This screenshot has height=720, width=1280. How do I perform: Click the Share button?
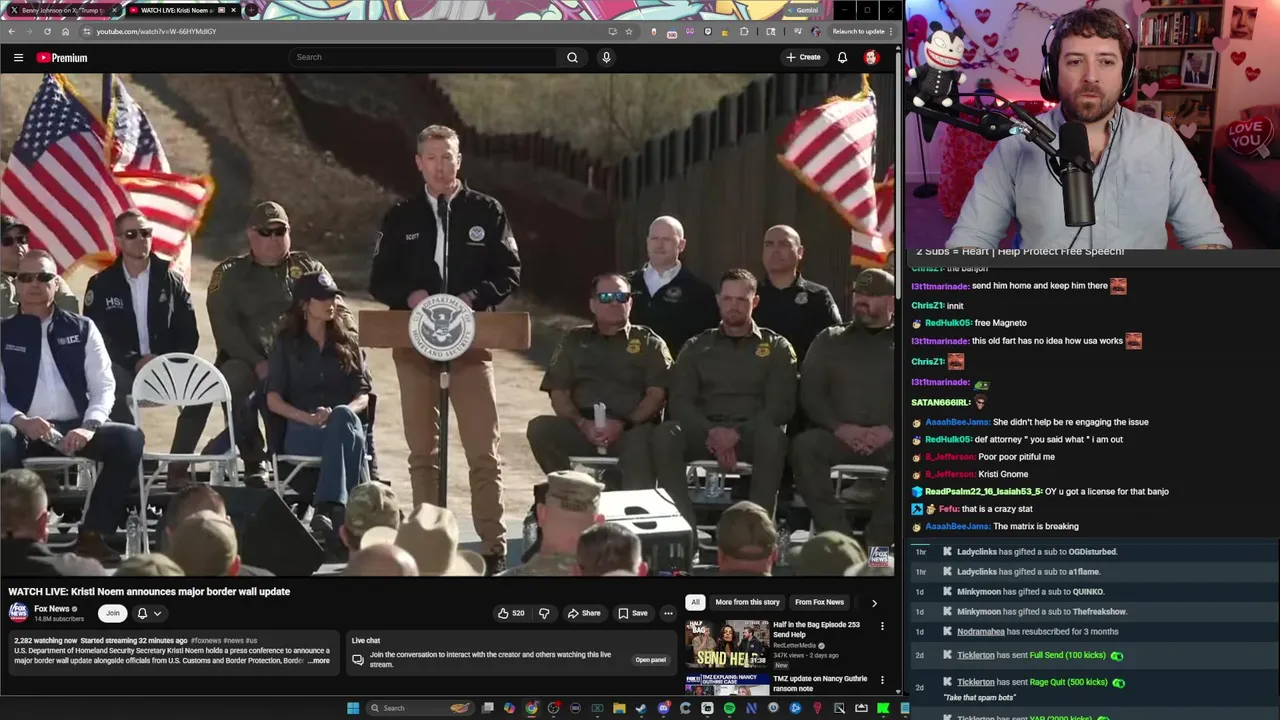[584, 613]
